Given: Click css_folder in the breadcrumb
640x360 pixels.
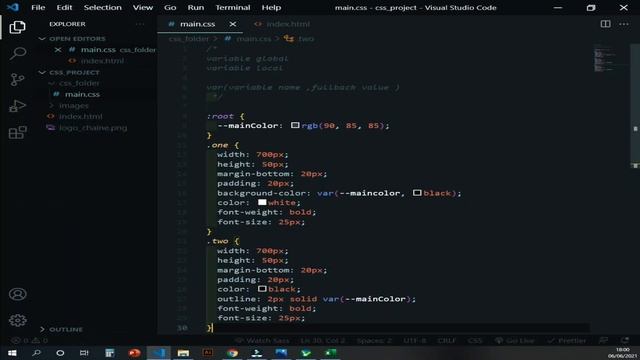Looking at the screenshot, I should [189, 39].
